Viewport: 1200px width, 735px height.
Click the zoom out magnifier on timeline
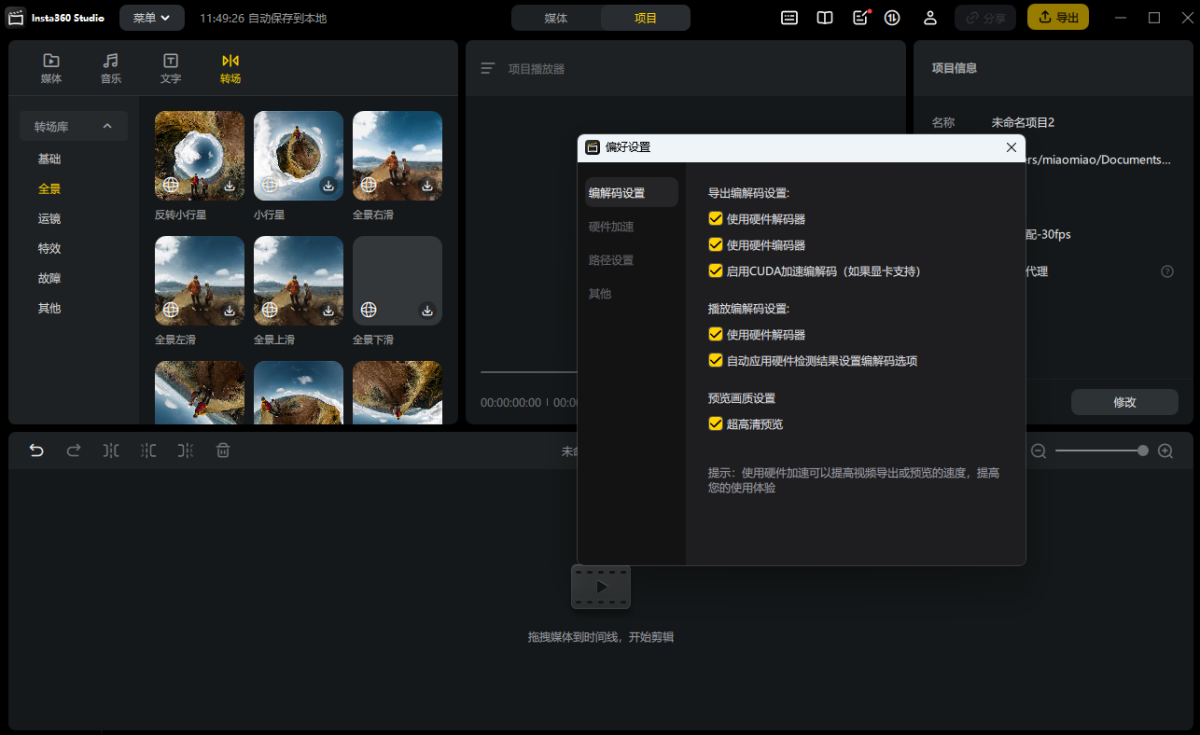click(1039, 451)
